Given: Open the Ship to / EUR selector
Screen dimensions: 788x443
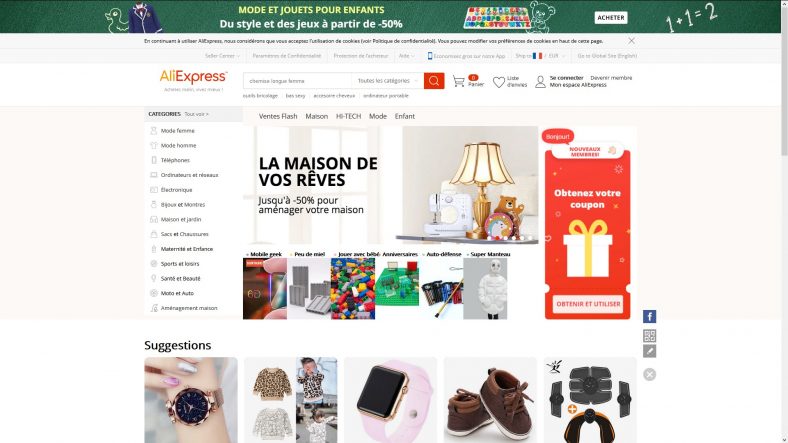Looking at the screenshot, I should click(540, 56).
